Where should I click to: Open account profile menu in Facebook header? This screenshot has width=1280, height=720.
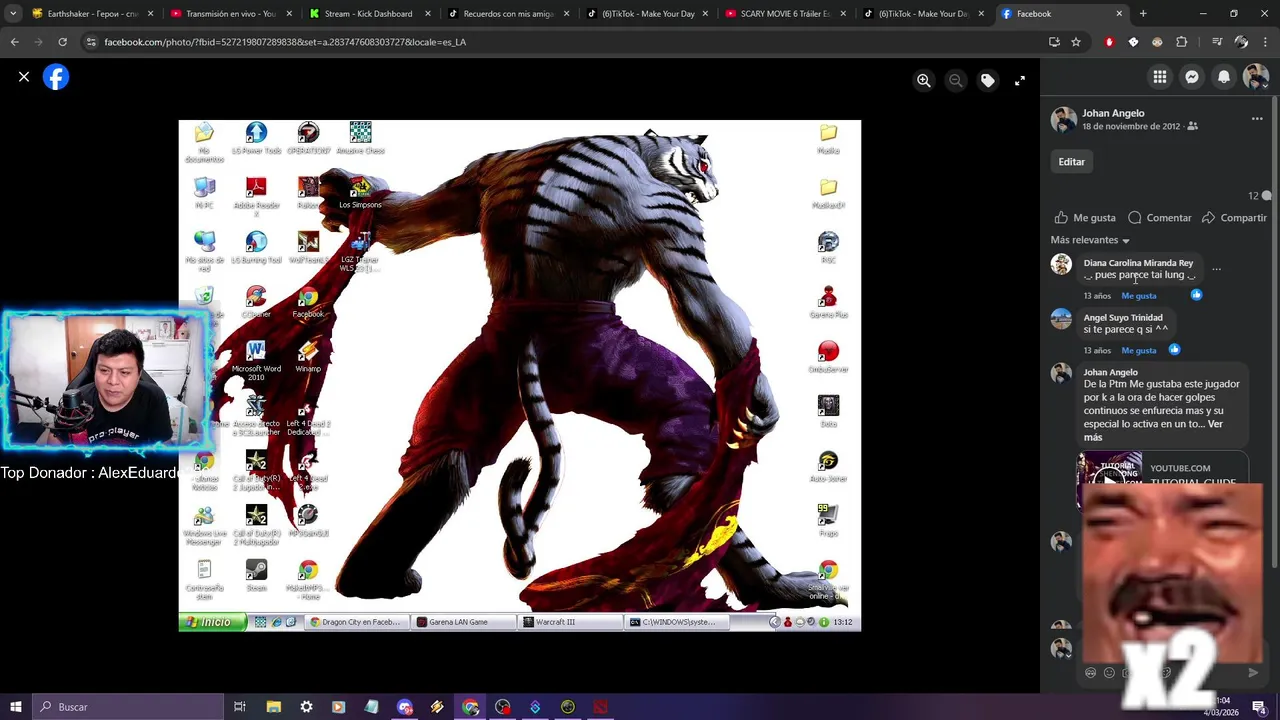coord(1256,77)
